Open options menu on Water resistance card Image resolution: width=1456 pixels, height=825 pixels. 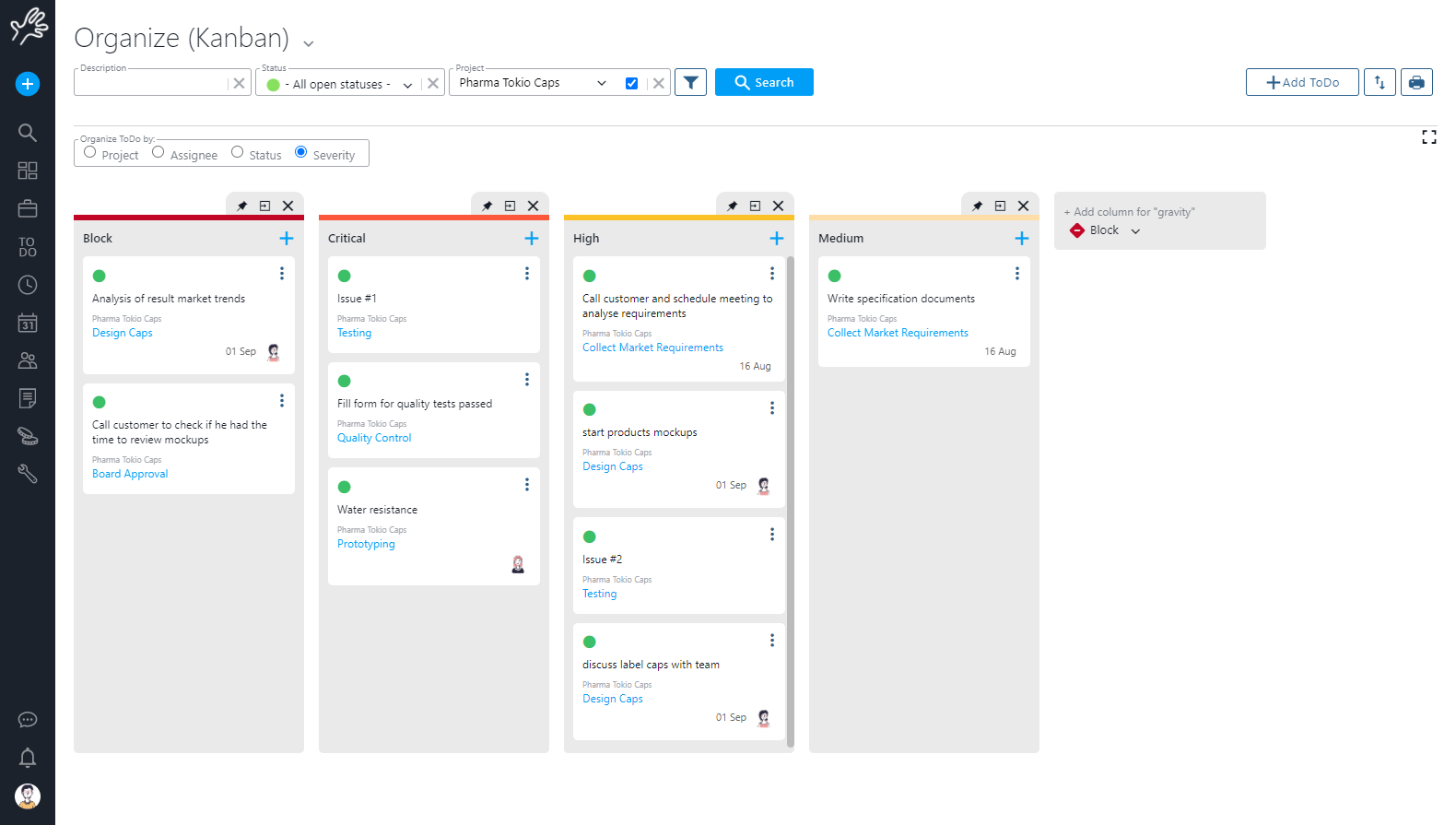tap(527, 485)
